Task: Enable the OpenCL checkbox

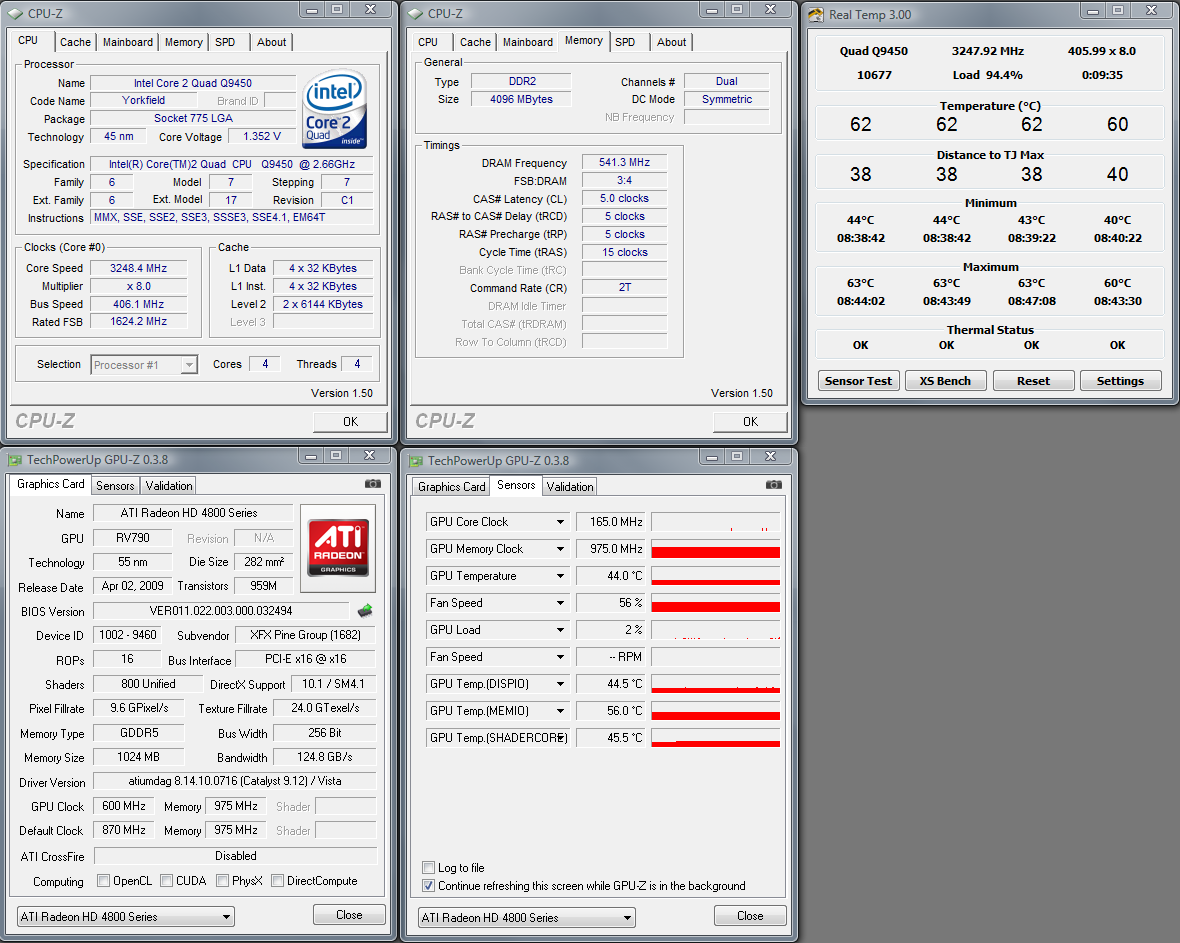Action: pyautogui.click(x=104, y=881)
